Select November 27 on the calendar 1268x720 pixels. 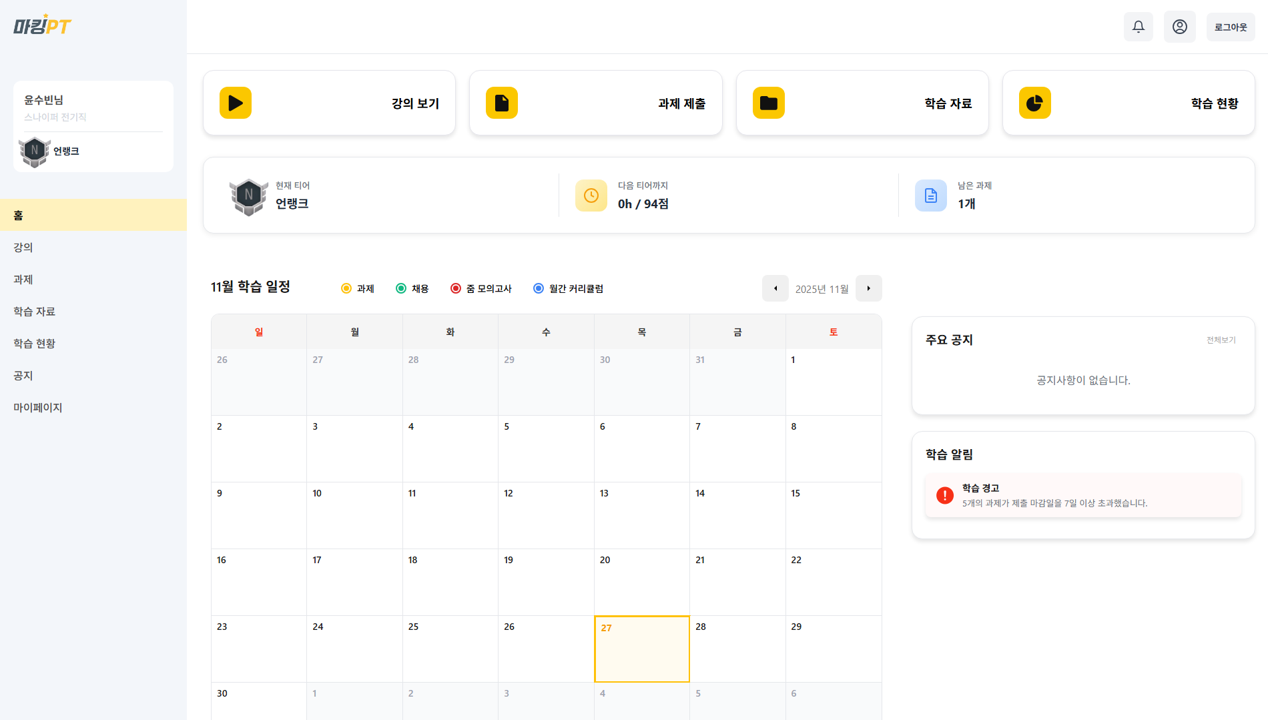pos(642,648)
